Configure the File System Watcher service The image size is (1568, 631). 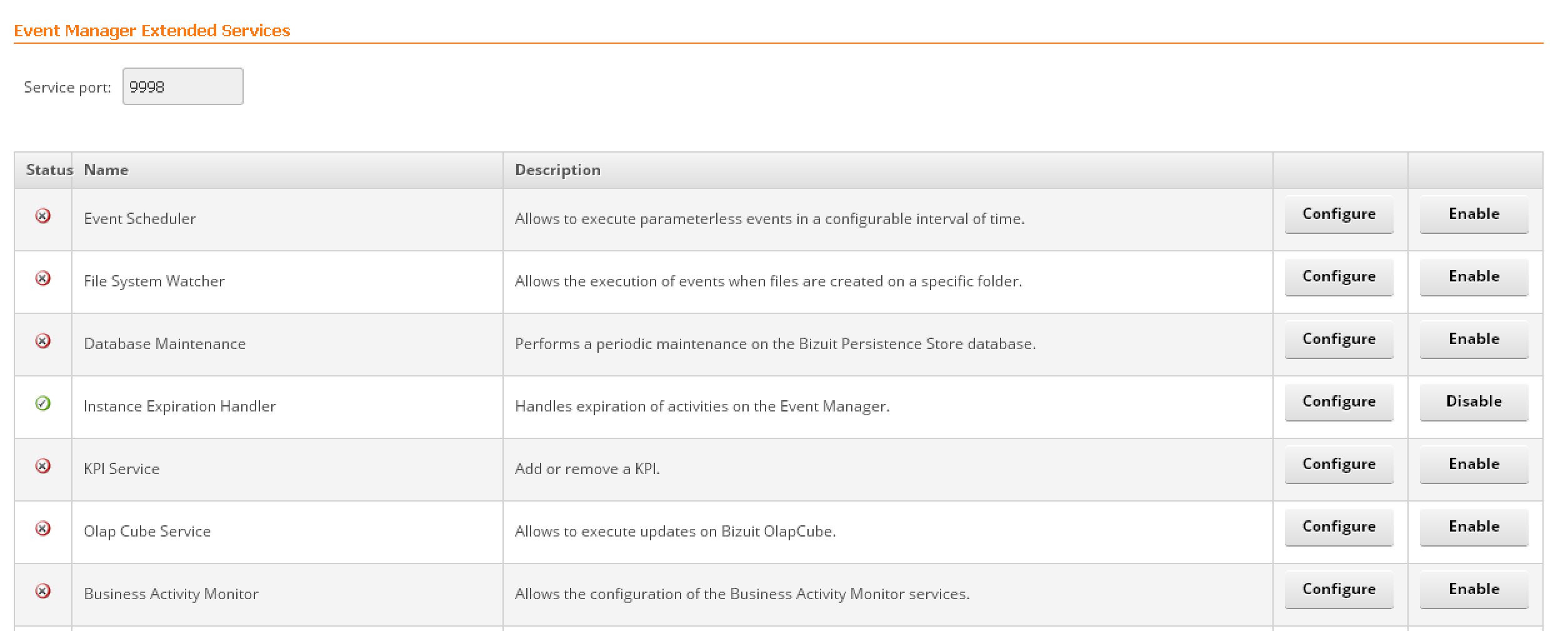[x=1339, y=277]
